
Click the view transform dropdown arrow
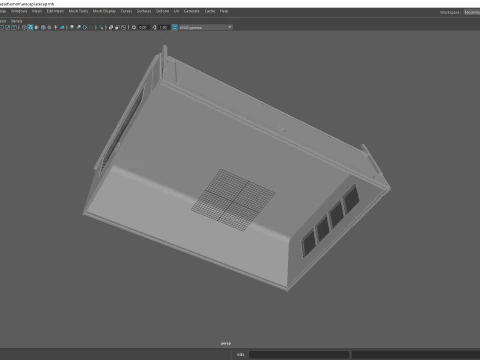(x=230, y=27)
